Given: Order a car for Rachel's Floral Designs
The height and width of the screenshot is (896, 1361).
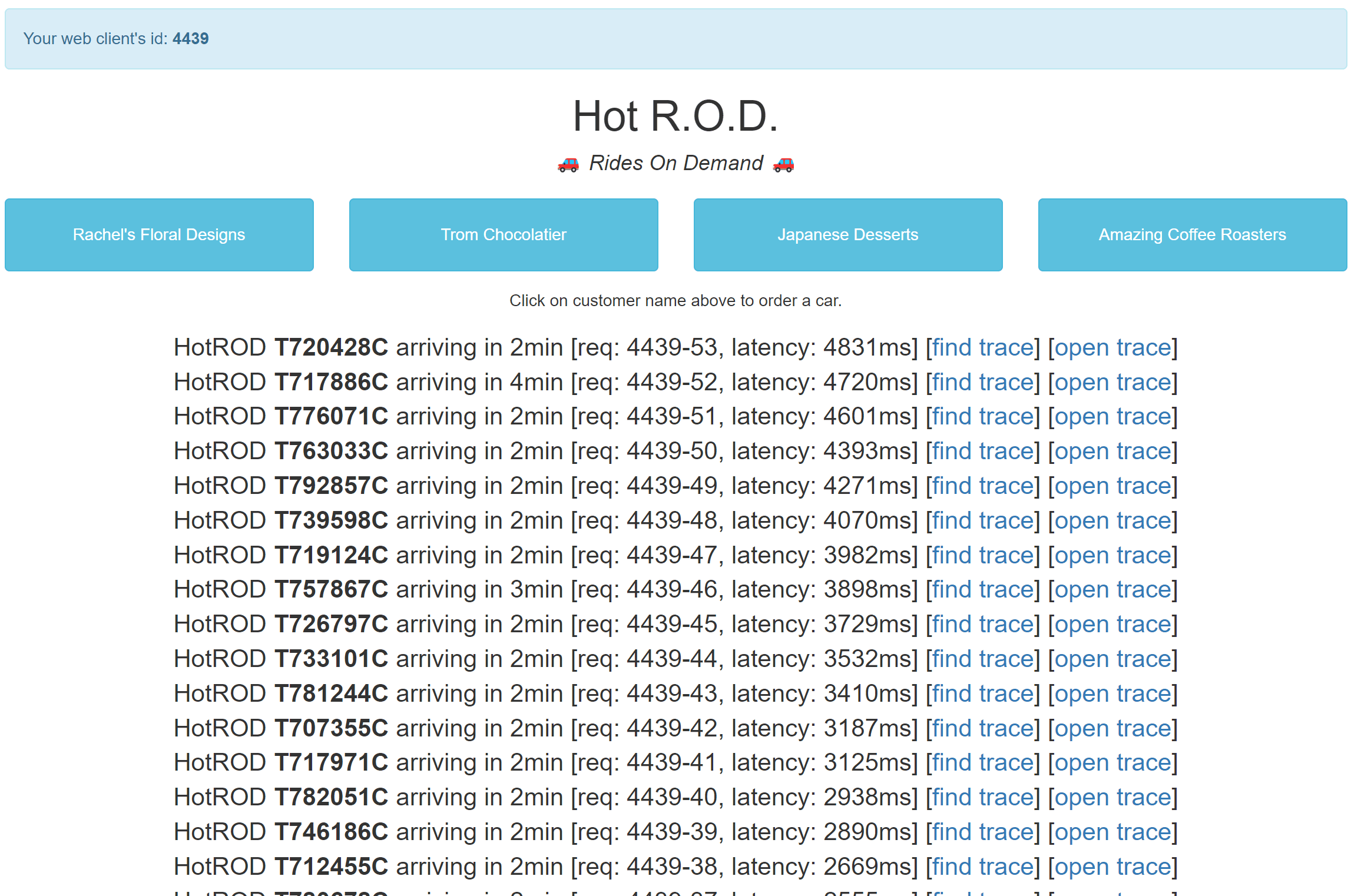Looking at the screenshot, I should pyautogui.click(x=159, y=235).
